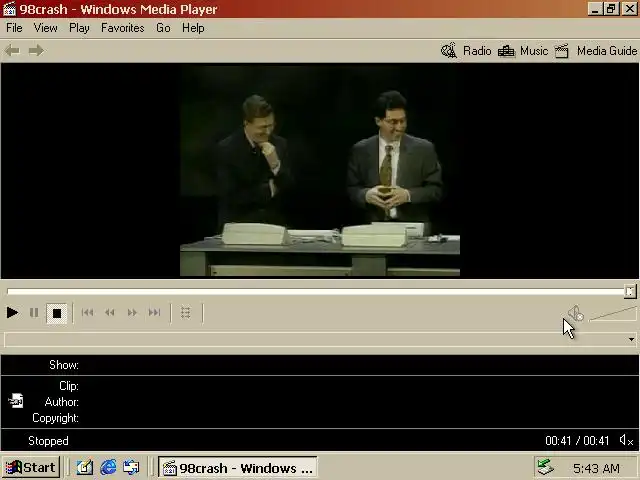Viewport: 640px width, 480px height.
Task: Close the Windows Media Player window
Action: pos(629,9)
